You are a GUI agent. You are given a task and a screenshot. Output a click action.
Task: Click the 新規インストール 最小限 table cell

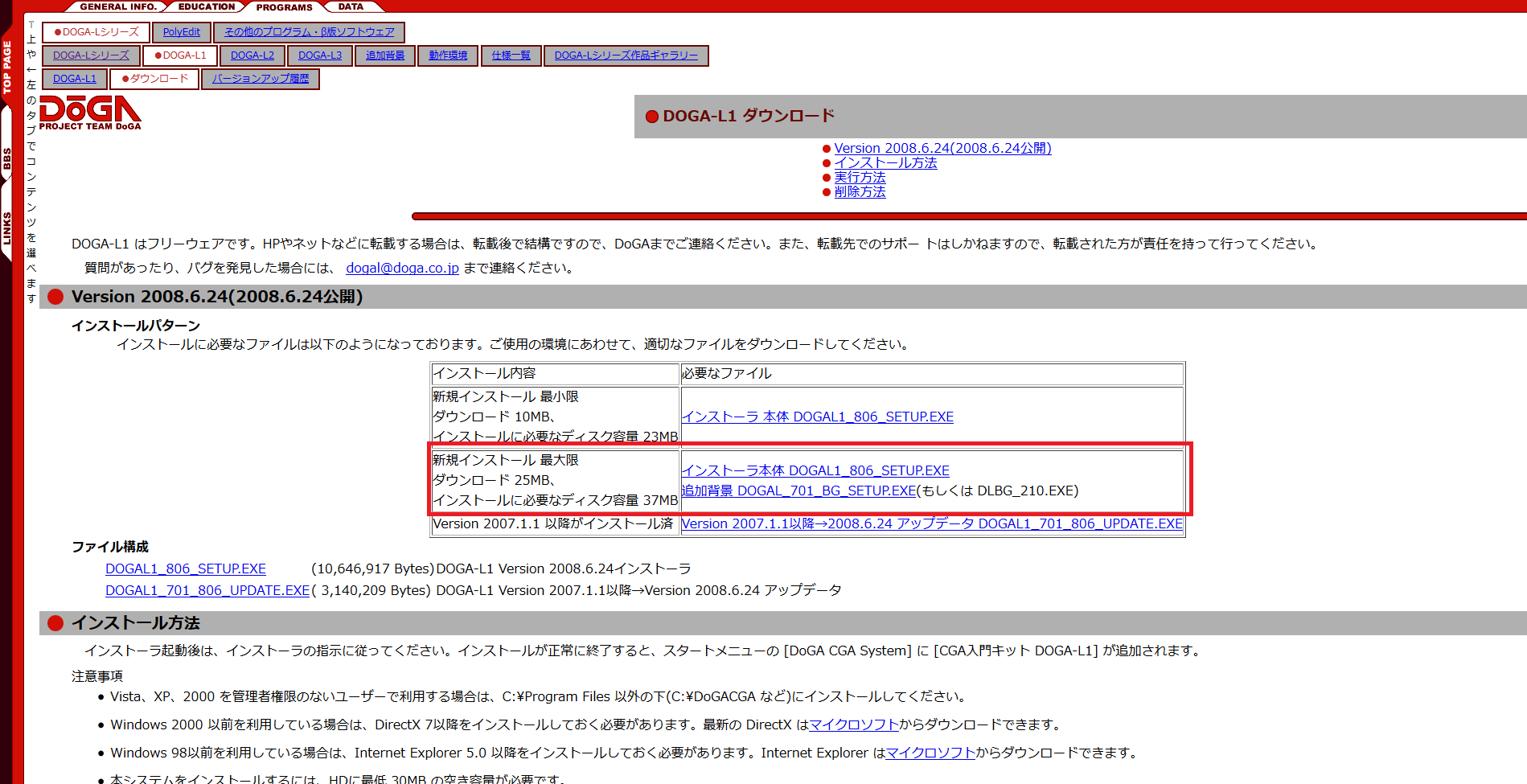pyautogui.click(x=556, y=417)
